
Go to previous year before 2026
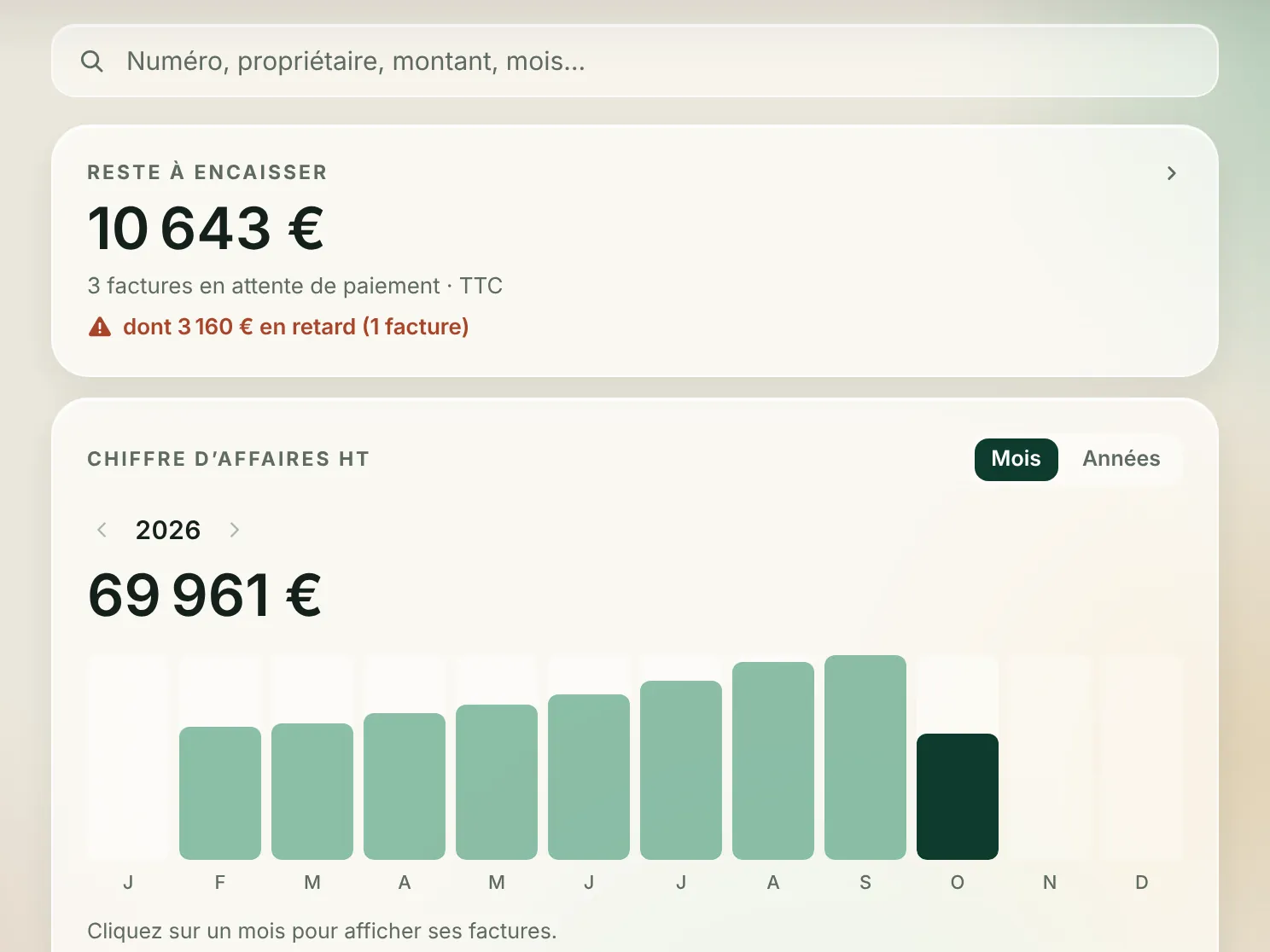[102, 530]
